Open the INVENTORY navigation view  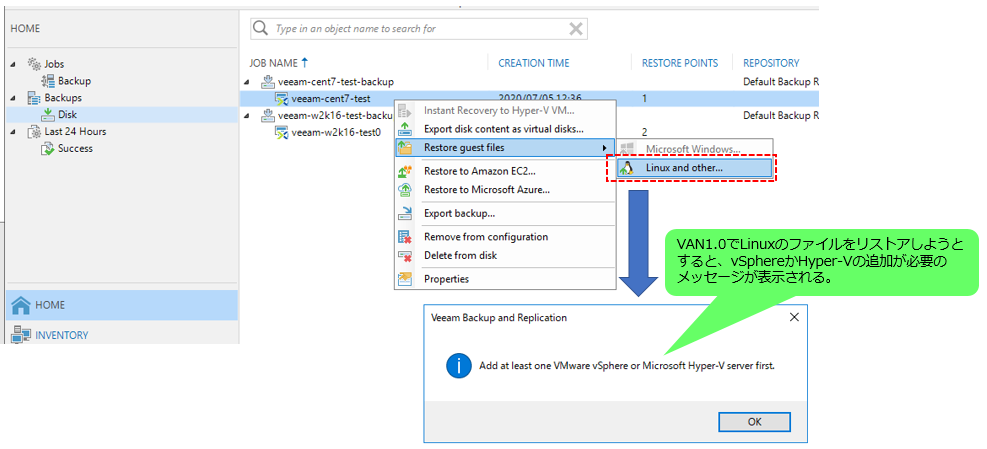coord(122,335)
